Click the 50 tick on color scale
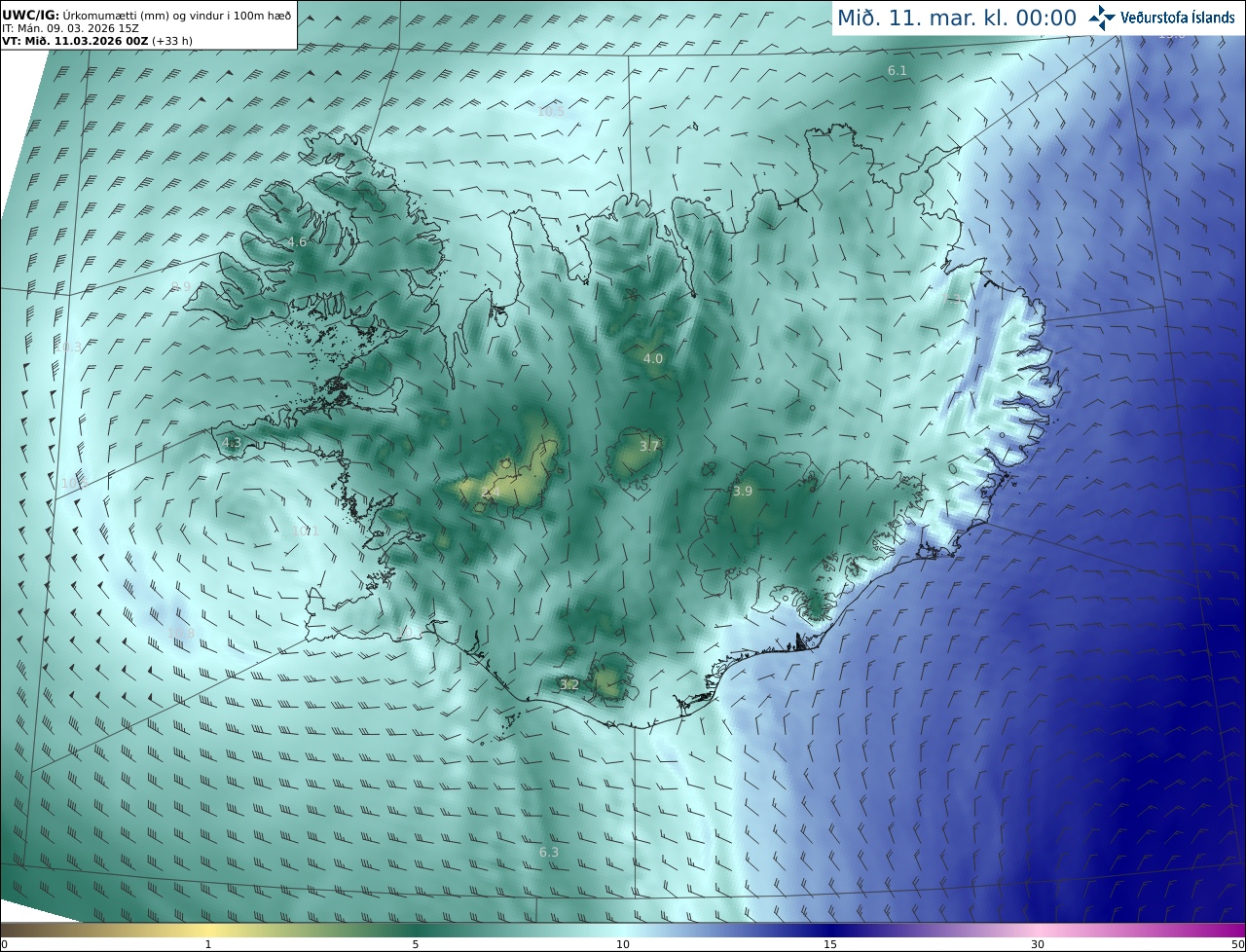Screen dimensions: 1246x952 click(x=1237, y=944)
